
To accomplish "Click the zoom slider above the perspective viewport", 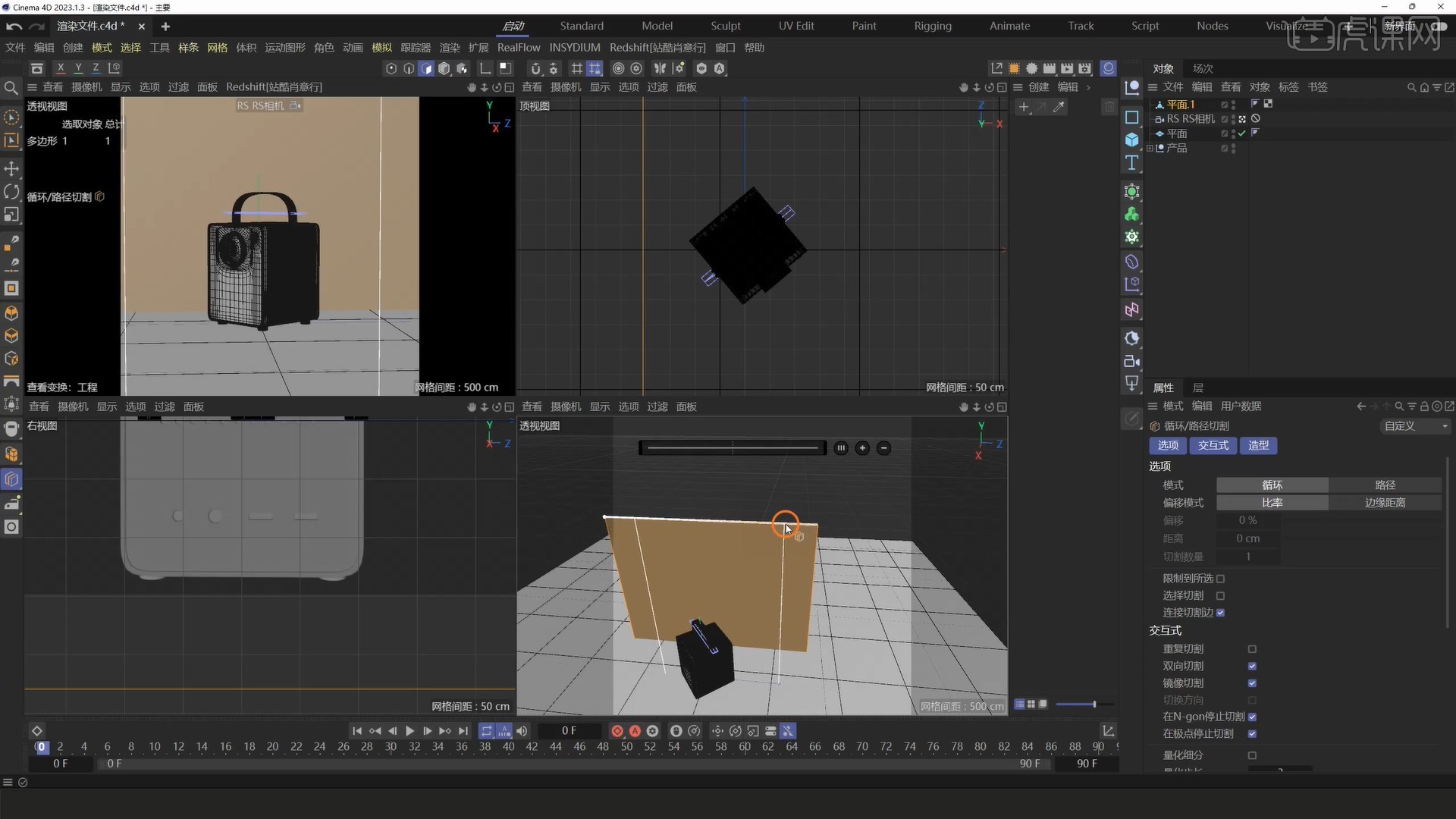I will coord(732,447).
